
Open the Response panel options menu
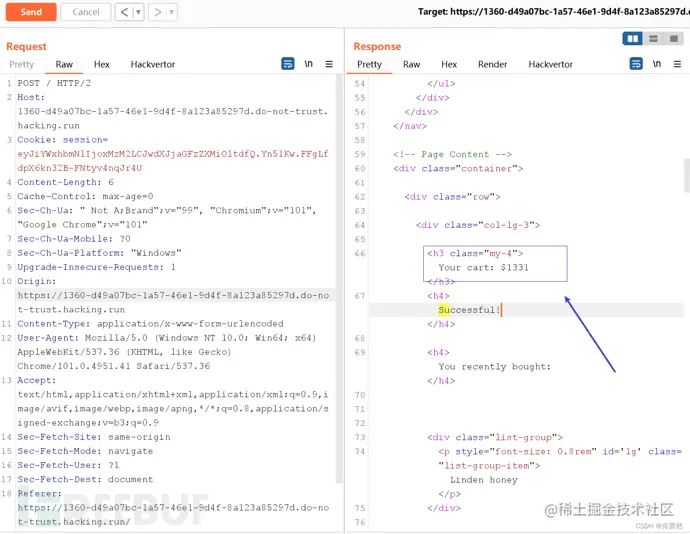point(677,64)
